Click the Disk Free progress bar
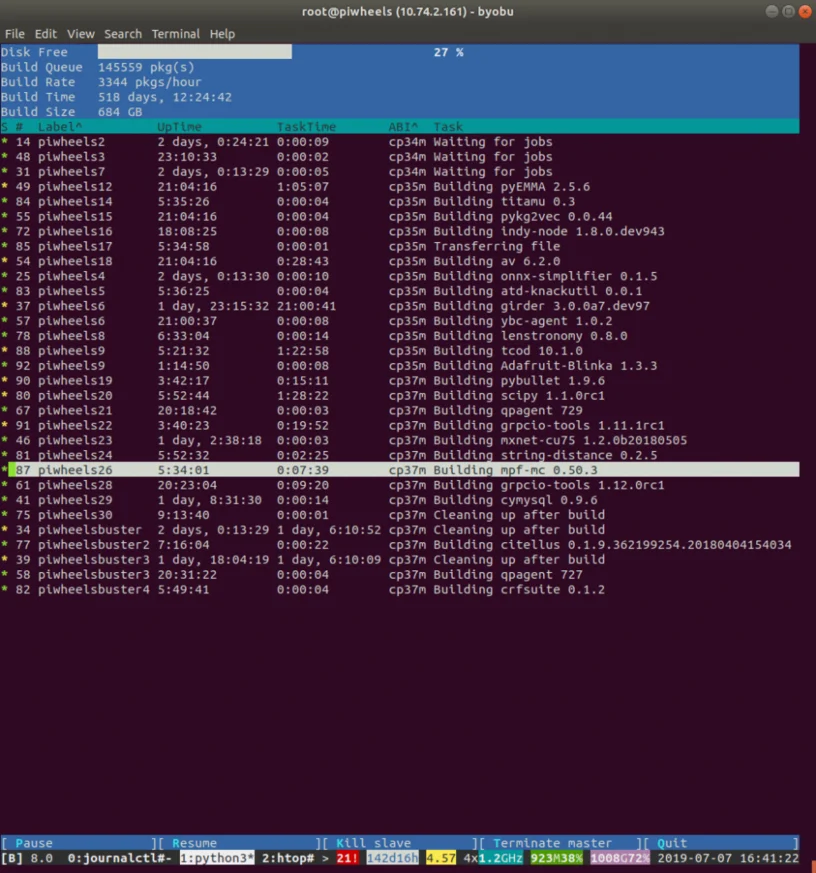 point(195,52)
